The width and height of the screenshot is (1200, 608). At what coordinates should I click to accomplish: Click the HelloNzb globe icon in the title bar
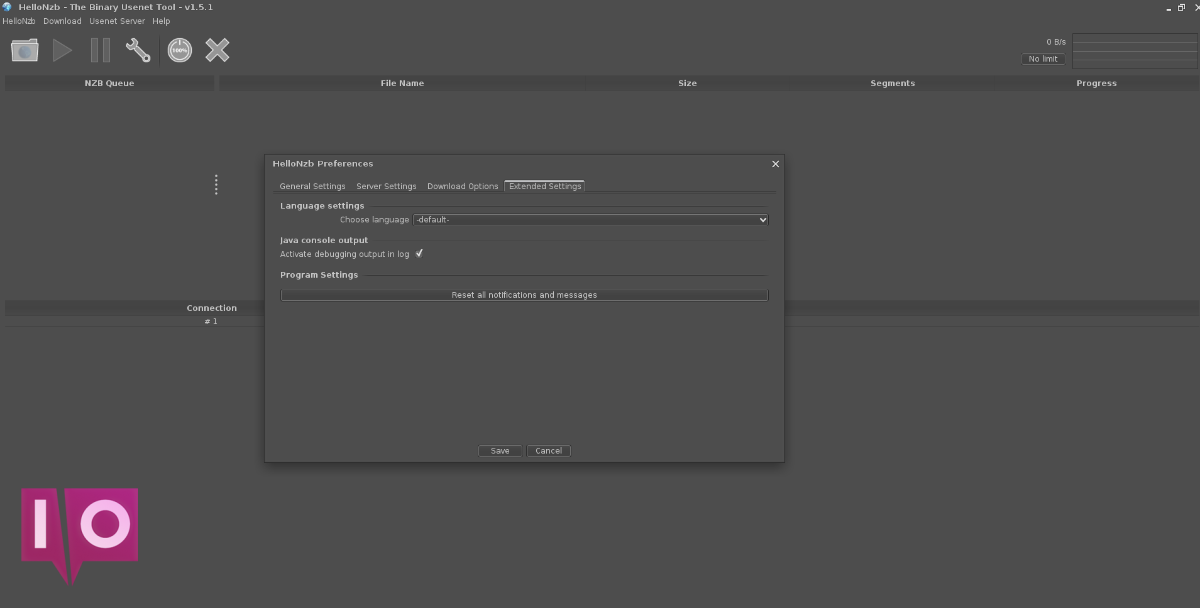pyautogui.click(x=7, y=7)
